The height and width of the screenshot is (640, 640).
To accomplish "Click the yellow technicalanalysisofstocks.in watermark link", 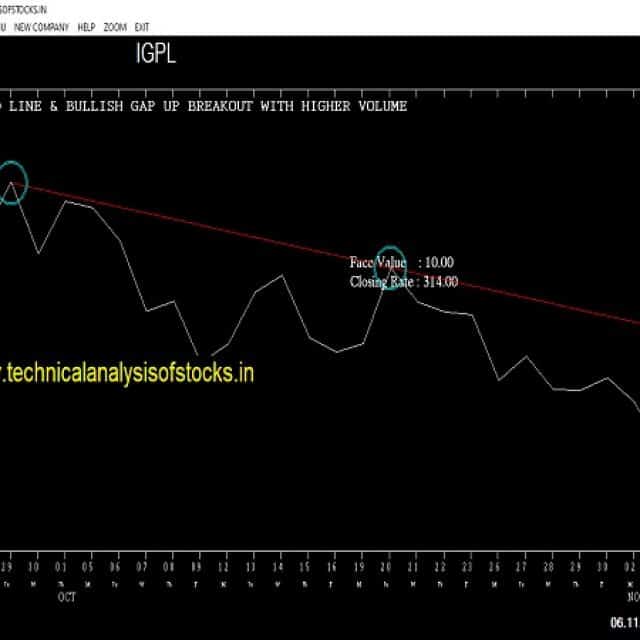I will tap(127, 373).
